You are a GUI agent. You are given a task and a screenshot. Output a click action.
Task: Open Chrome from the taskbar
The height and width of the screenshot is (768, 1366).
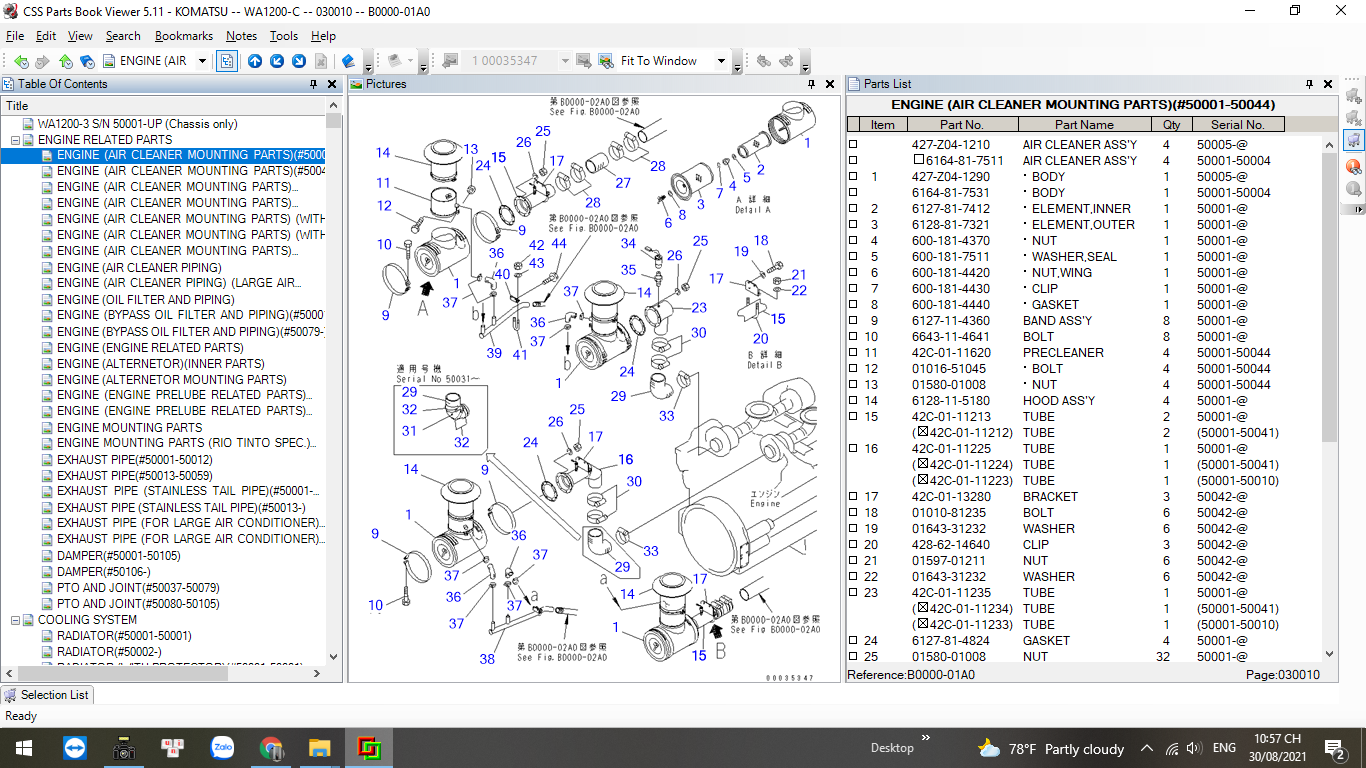coord(271,748)
